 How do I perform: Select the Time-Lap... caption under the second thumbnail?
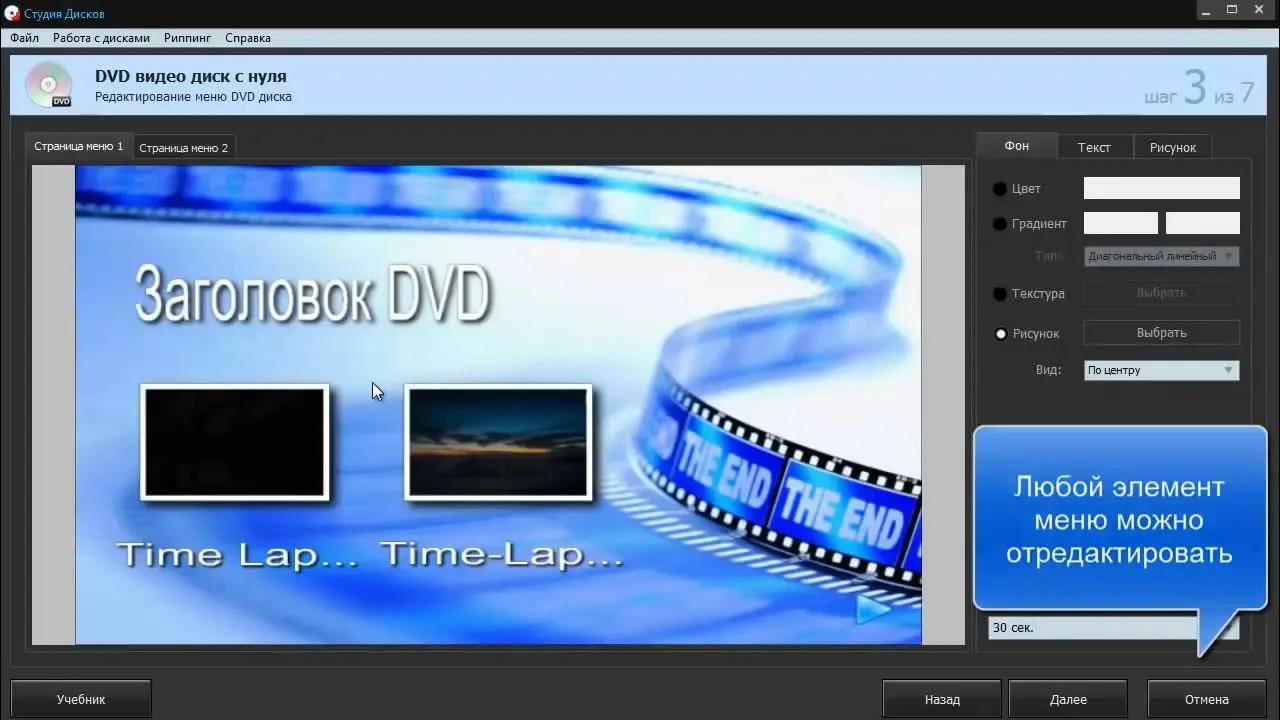click(x=502, y=555)
